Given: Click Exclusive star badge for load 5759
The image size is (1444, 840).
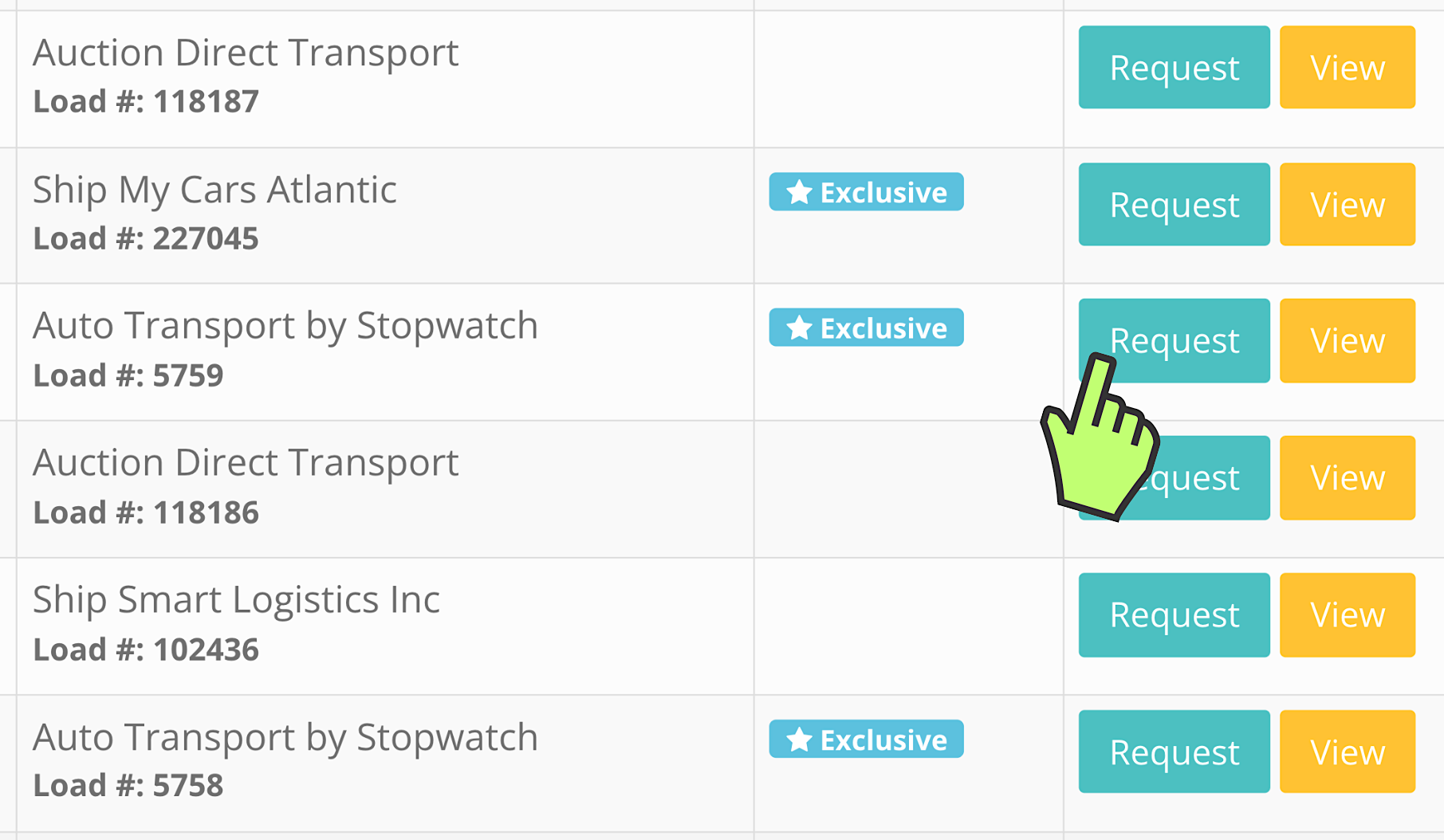Looking at the screenshot, I should 866,328.
